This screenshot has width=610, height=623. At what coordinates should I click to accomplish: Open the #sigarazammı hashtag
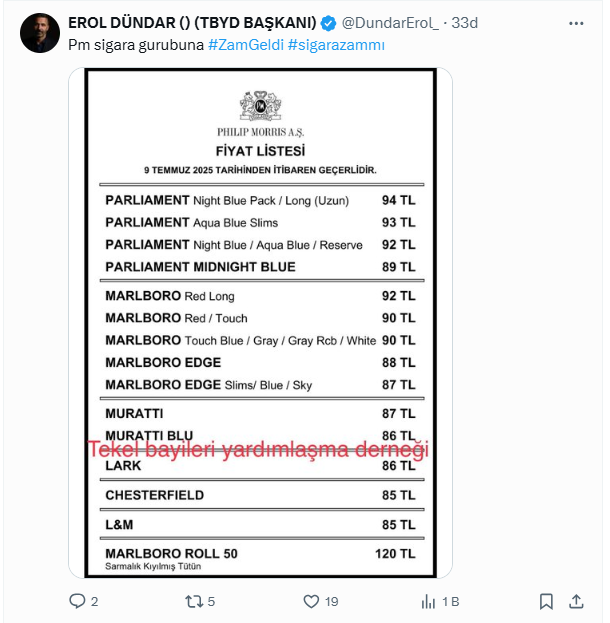[x=336, y=45]
